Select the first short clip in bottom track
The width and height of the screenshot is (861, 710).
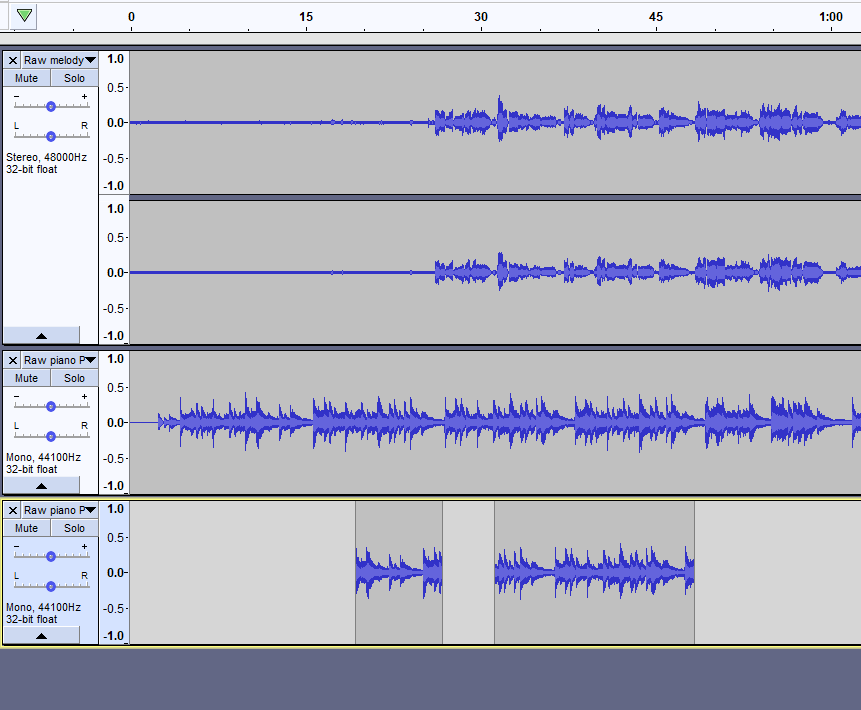point(399,572)
